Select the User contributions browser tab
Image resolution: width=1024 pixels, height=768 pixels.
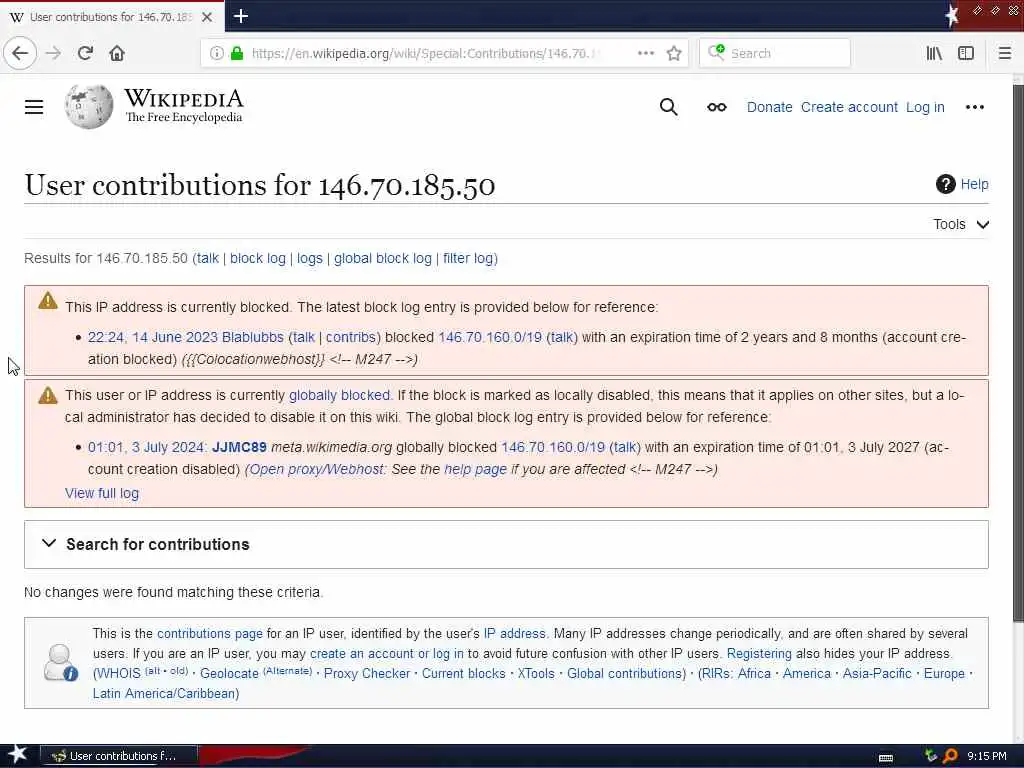point(112,16)
